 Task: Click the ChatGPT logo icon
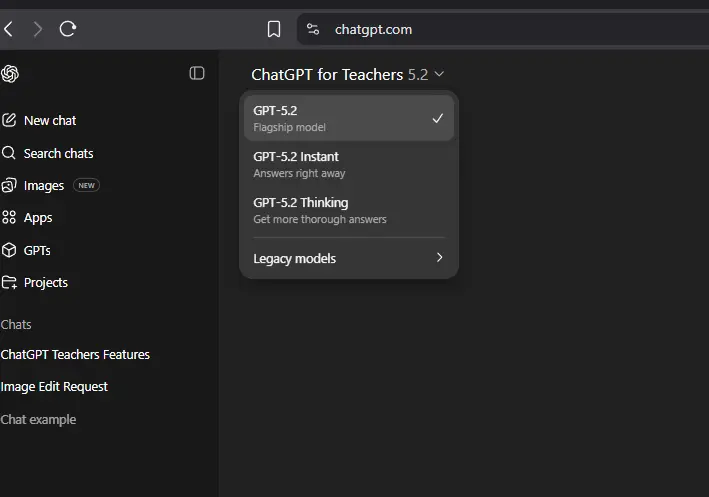(x=10, y=74)
